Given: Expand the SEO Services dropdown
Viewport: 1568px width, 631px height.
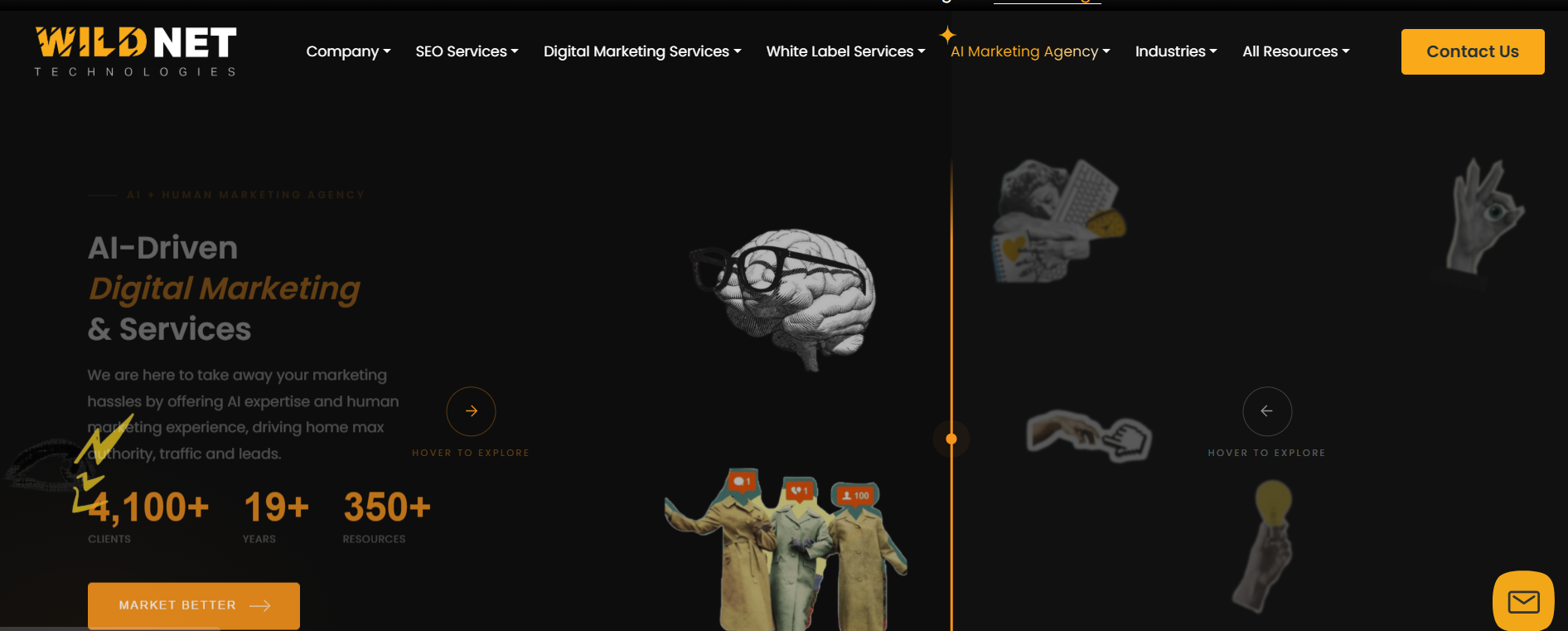Looking at the screenshot, I should coord(467,51).
